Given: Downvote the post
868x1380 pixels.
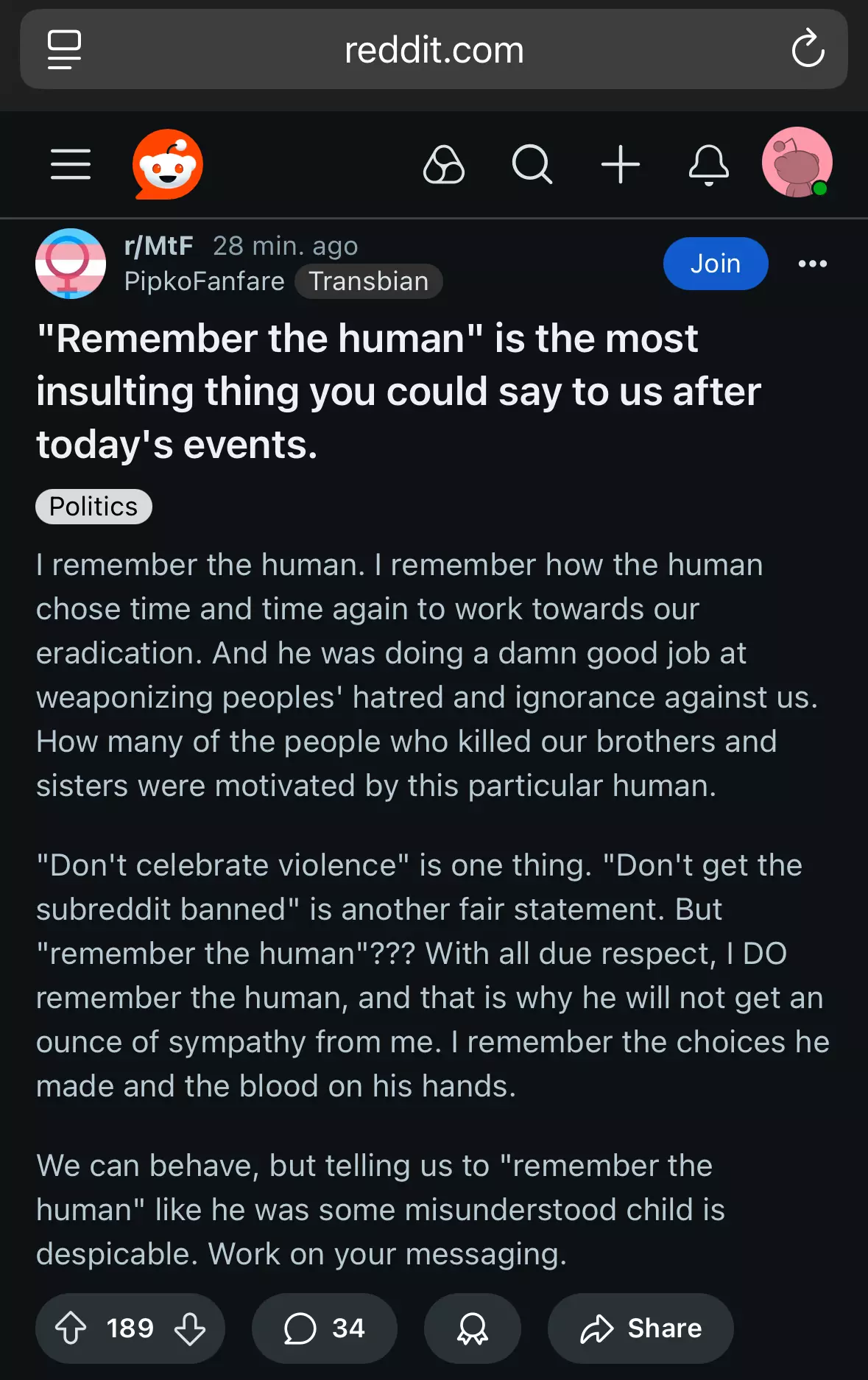Looking at the screenshot, I should tap(190, 1328).
